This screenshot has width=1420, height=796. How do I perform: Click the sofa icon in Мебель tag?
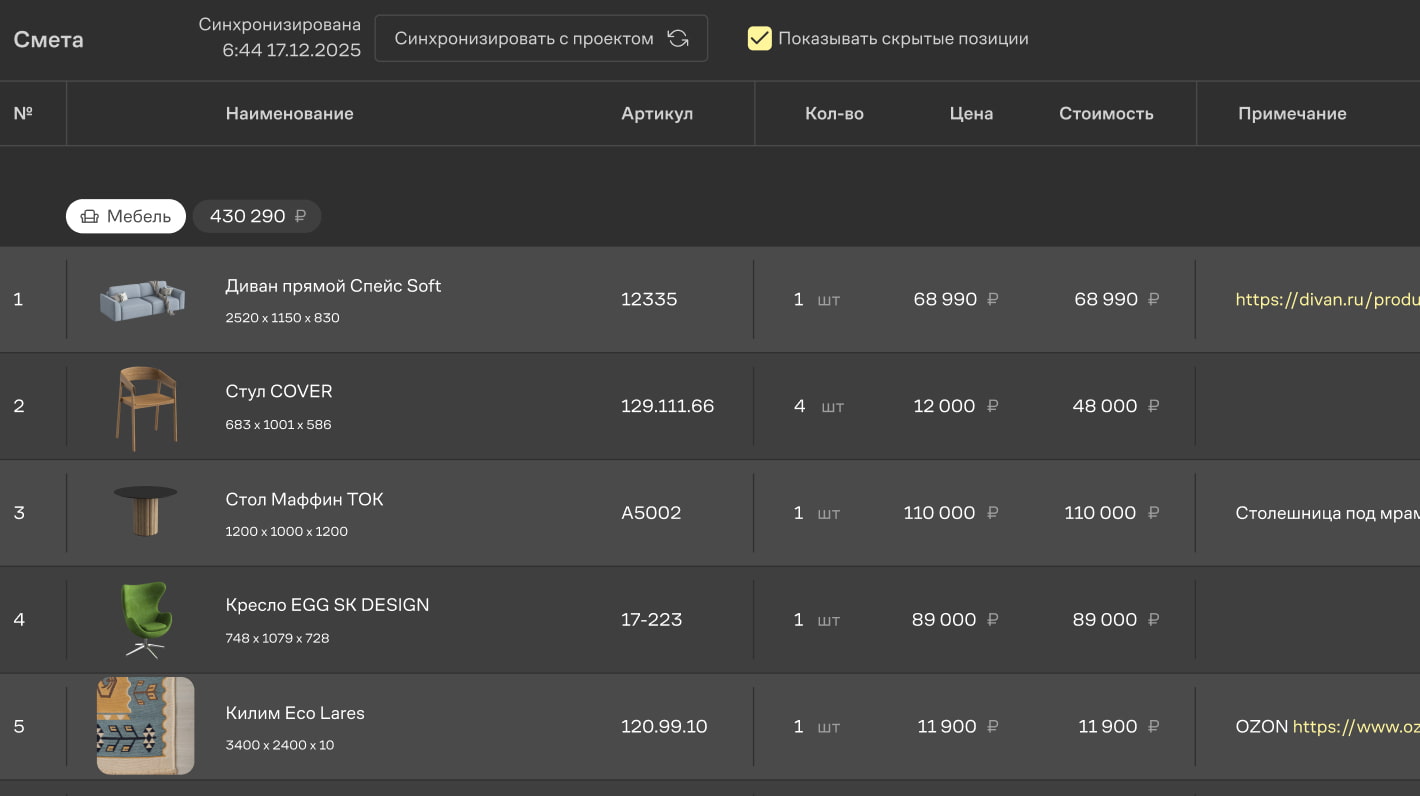tap(90, 216)
